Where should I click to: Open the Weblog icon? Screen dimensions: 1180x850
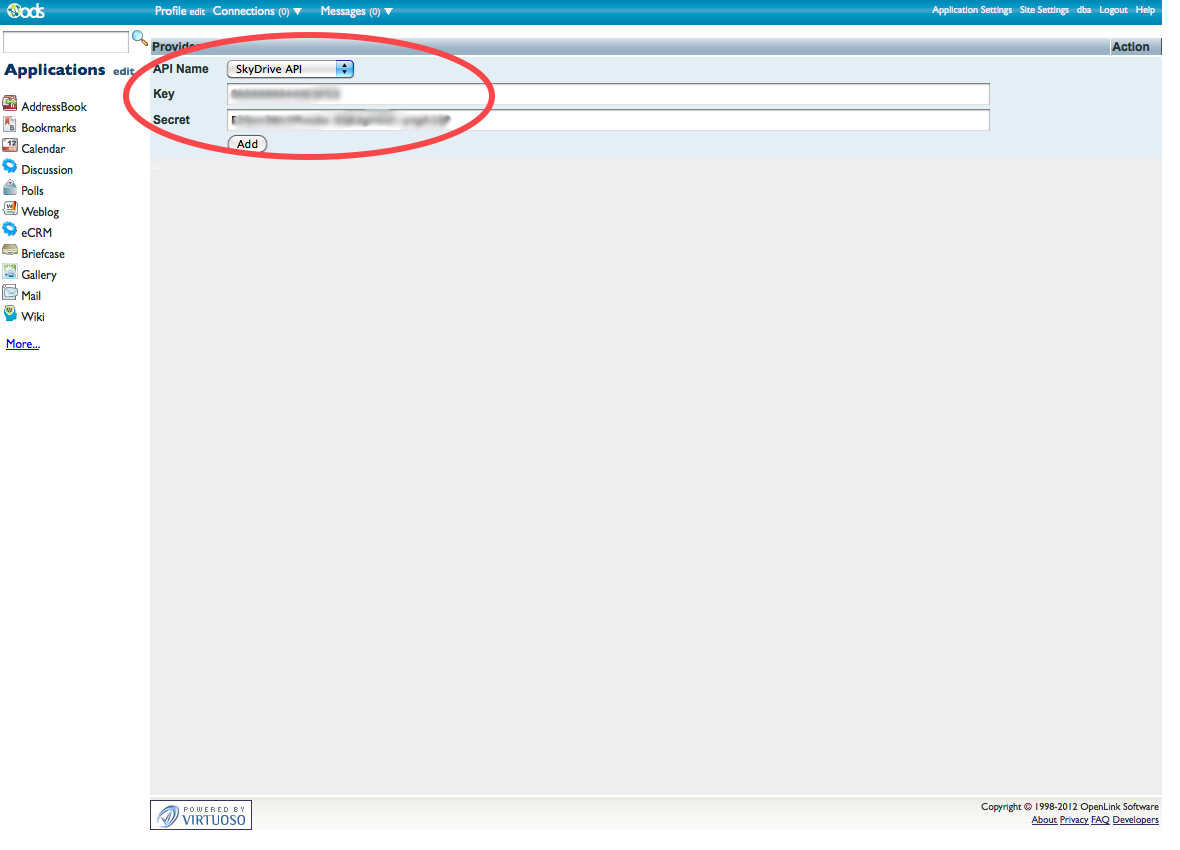[10, 209]
